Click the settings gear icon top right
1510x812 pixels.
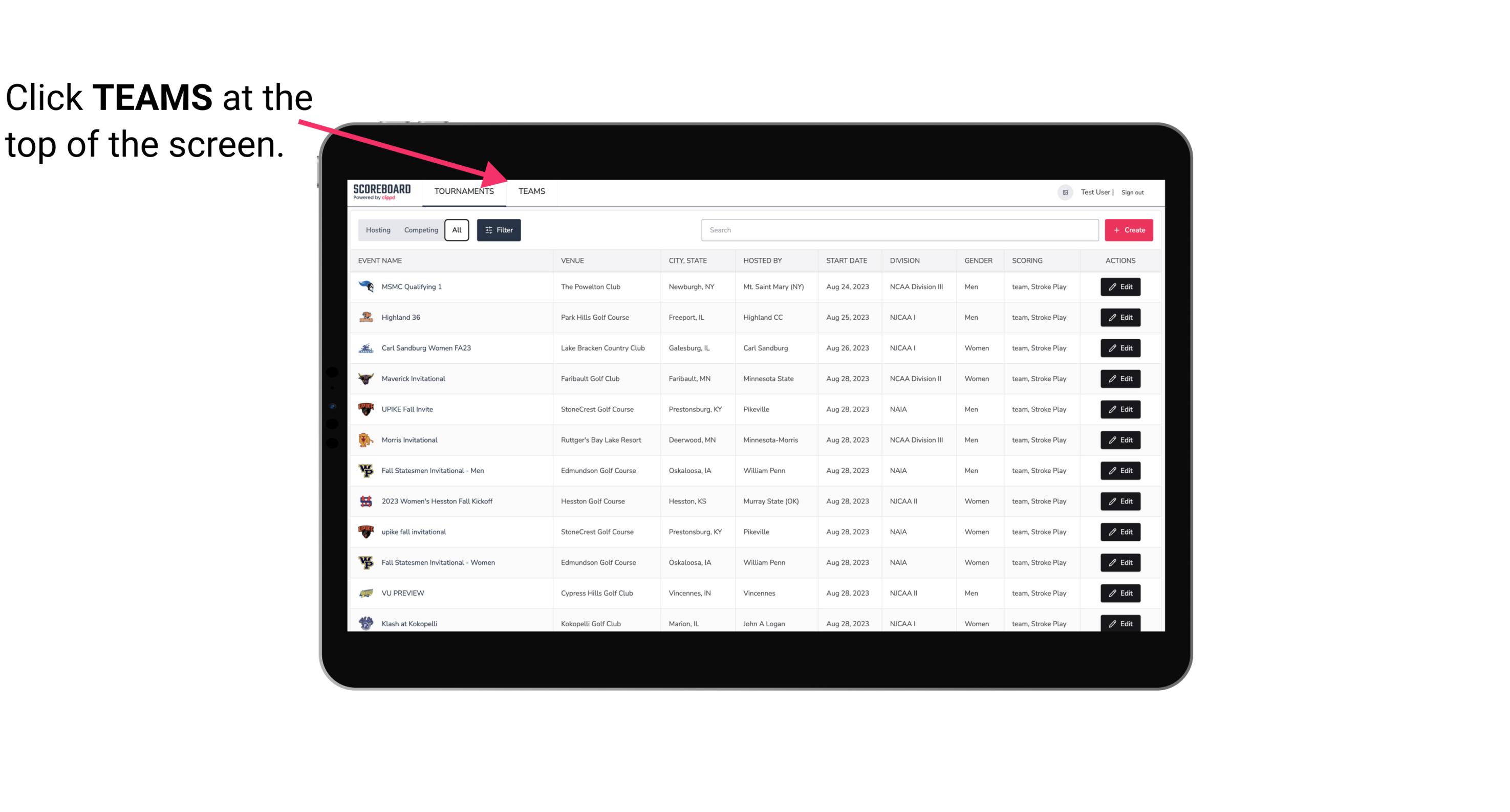(x=1063, y=191)
